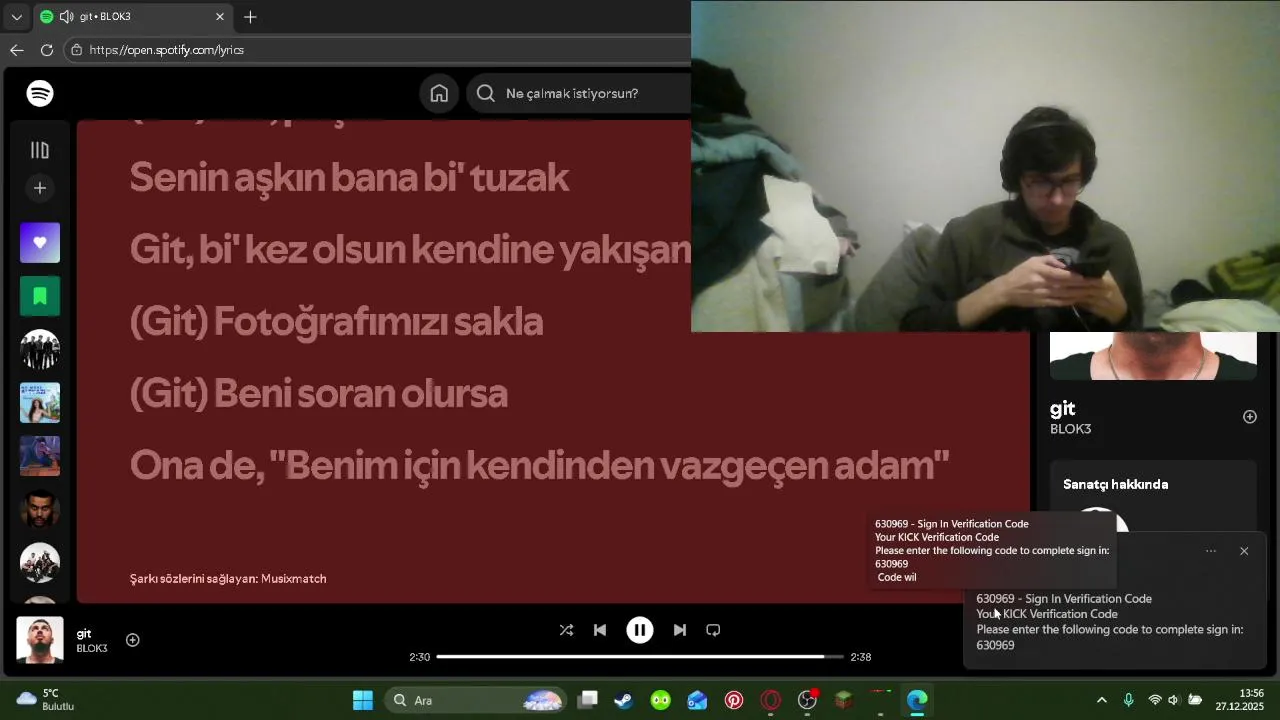This screenshot has height=720, width=1280.
Task: Go back in the browser
Action: coord(17,49)
